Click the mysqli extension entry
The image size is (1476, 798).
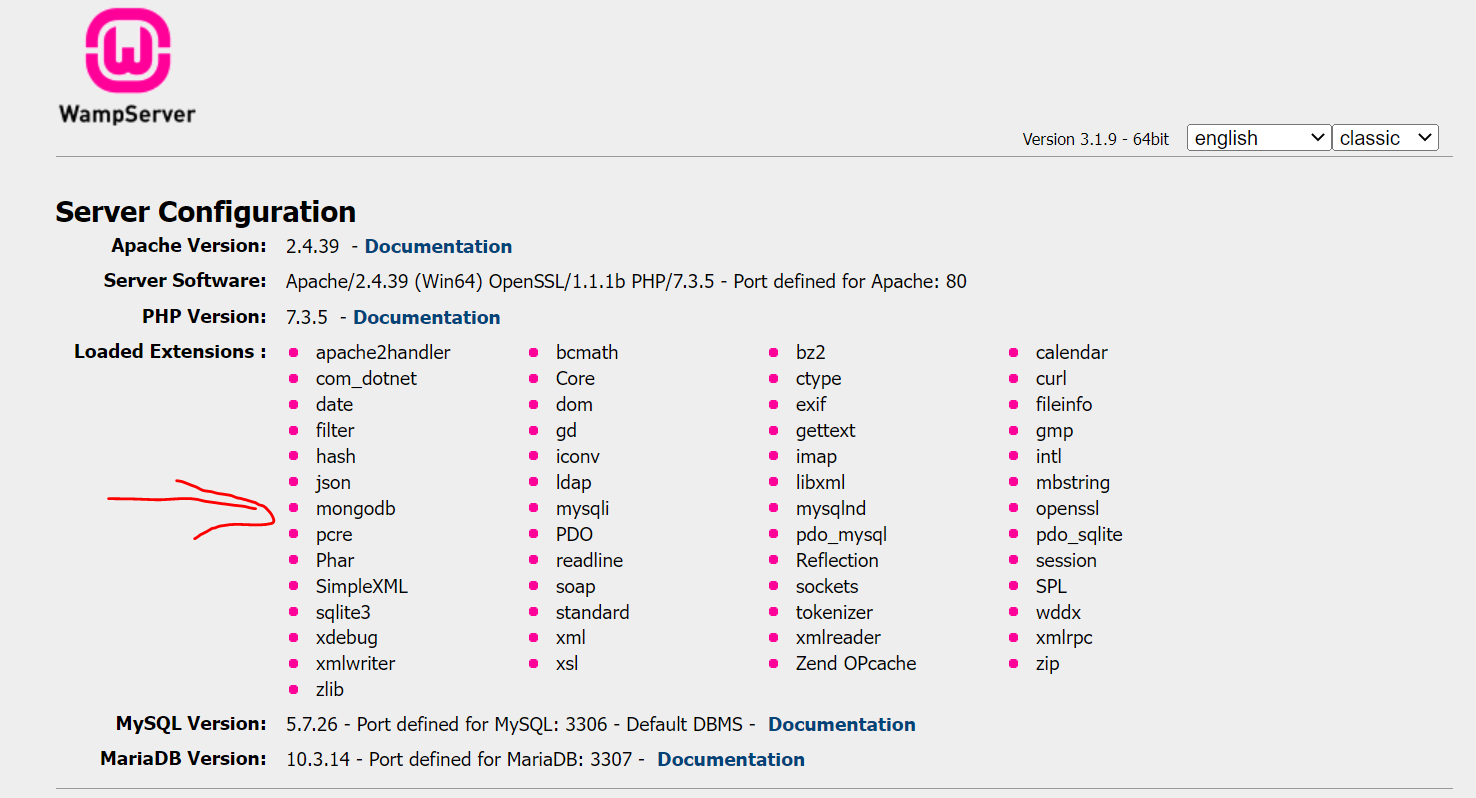click(x=582, y=508)
